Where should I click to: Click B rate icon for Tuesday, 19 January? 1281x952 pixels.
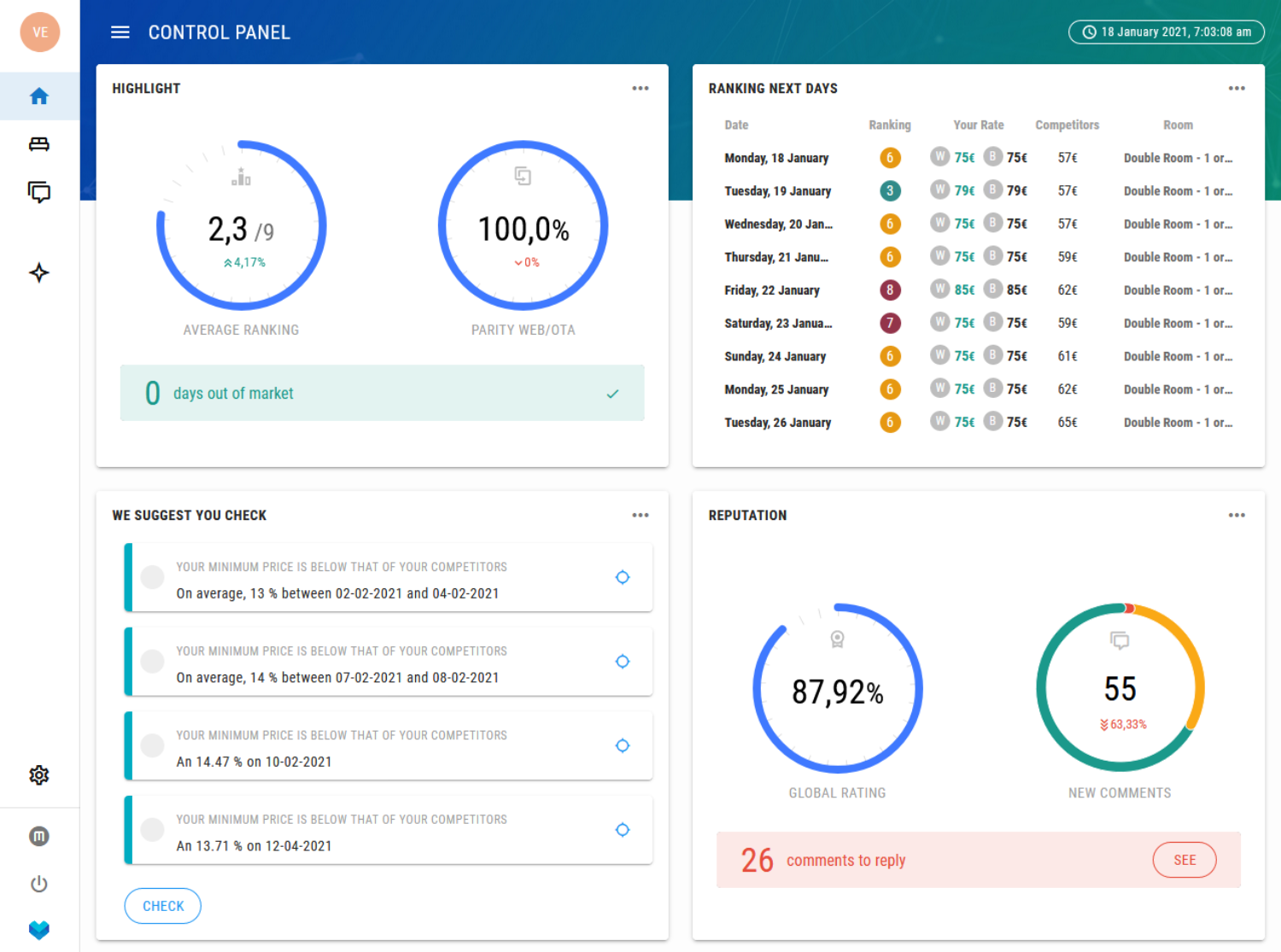coord(992,190)
